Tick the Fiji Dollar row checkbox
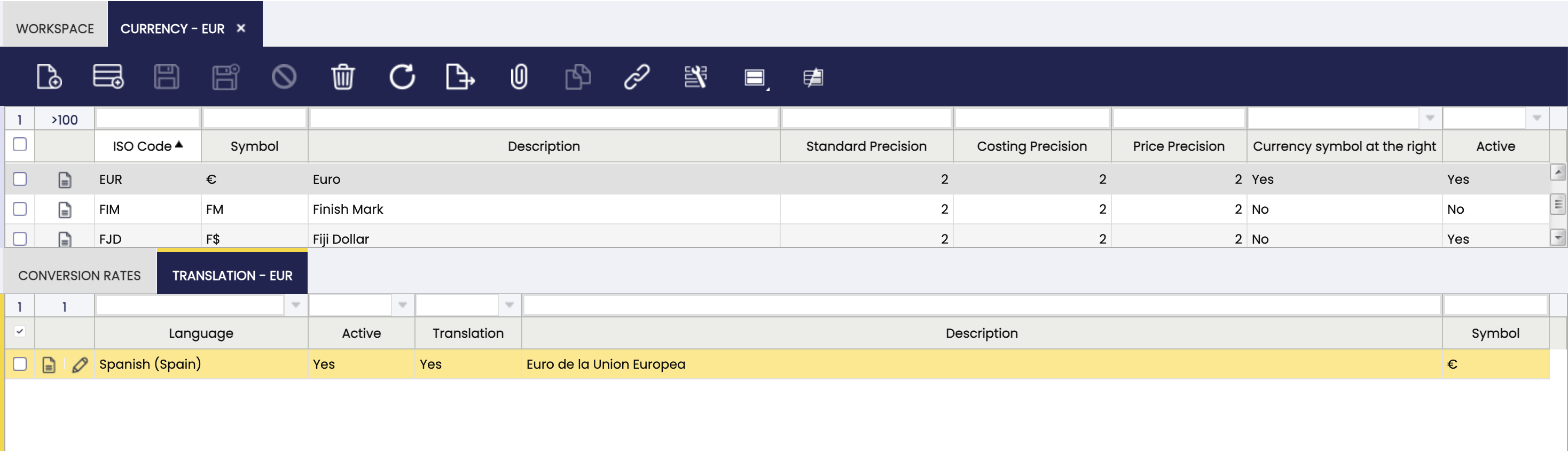1568x451 pixels. click(x=19, y=238)
